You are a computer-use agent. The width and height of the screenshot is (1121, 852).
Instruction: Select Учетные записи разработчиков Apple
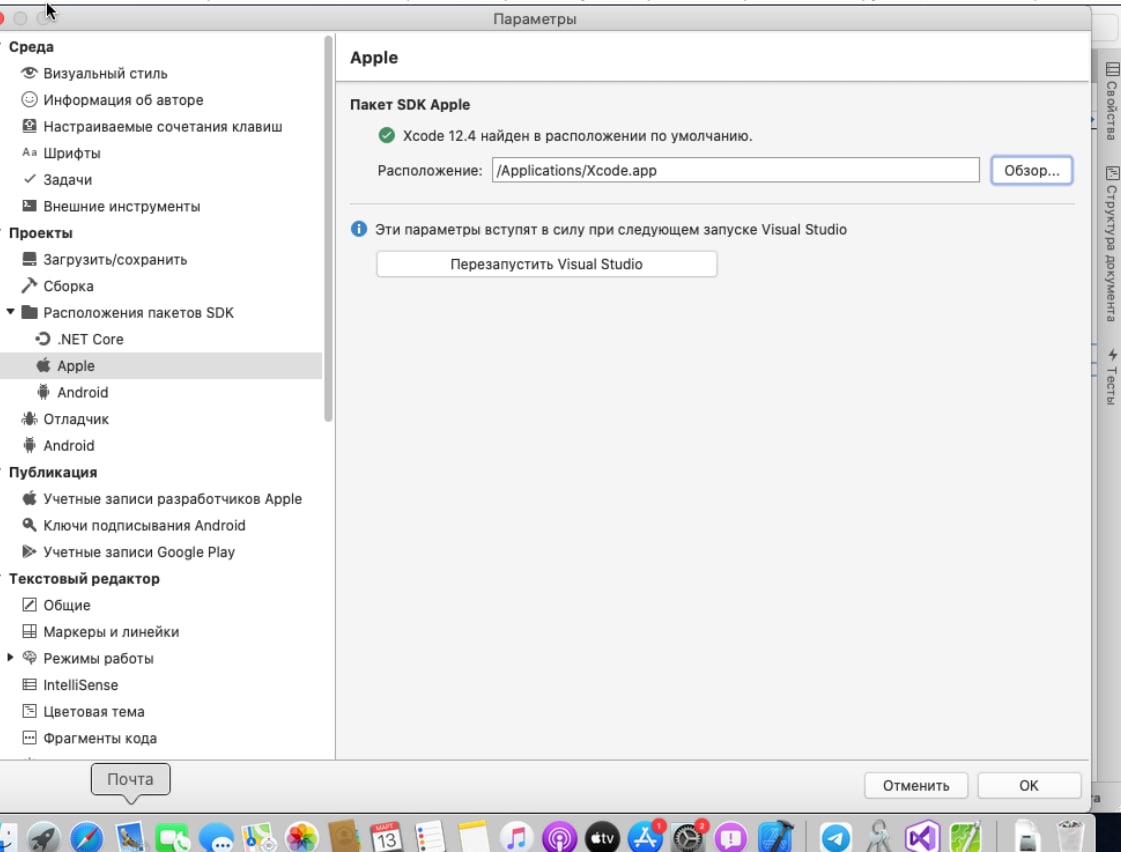pos(172,499)
